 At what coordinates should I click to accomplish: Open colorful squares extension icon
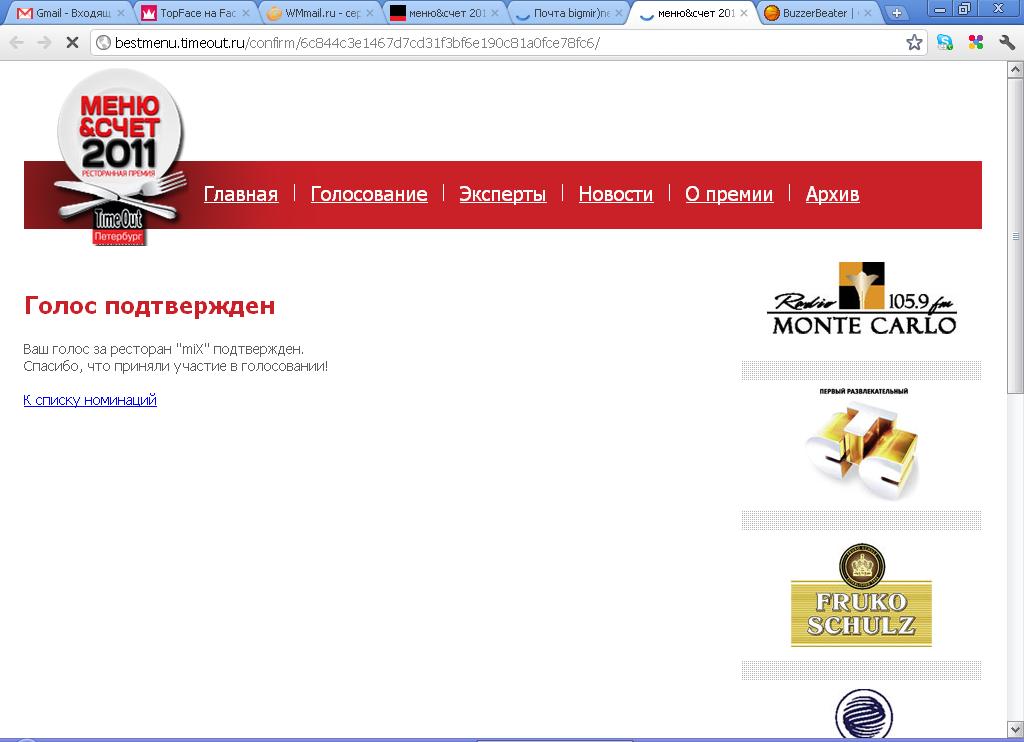click(x=976, y=42)
